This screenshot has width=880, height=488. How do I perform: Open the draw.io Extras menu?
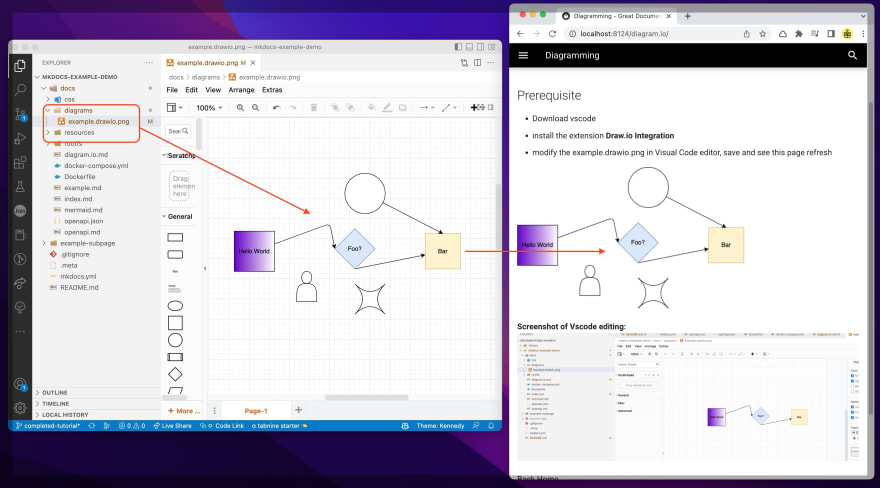pos(272,90)
